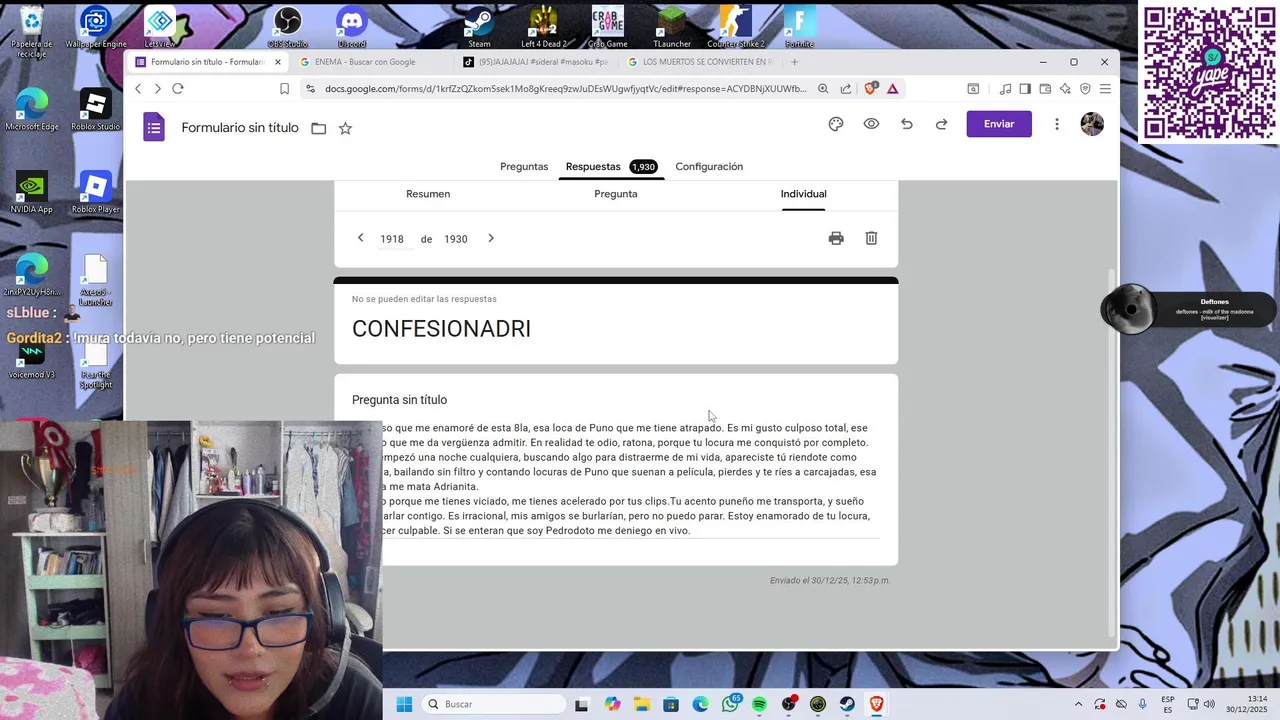Image resolution: width=1280 pixels, height=720 pixels.
Task: Open Brave Rewards triangle icon
Action: tap(892, 89)
